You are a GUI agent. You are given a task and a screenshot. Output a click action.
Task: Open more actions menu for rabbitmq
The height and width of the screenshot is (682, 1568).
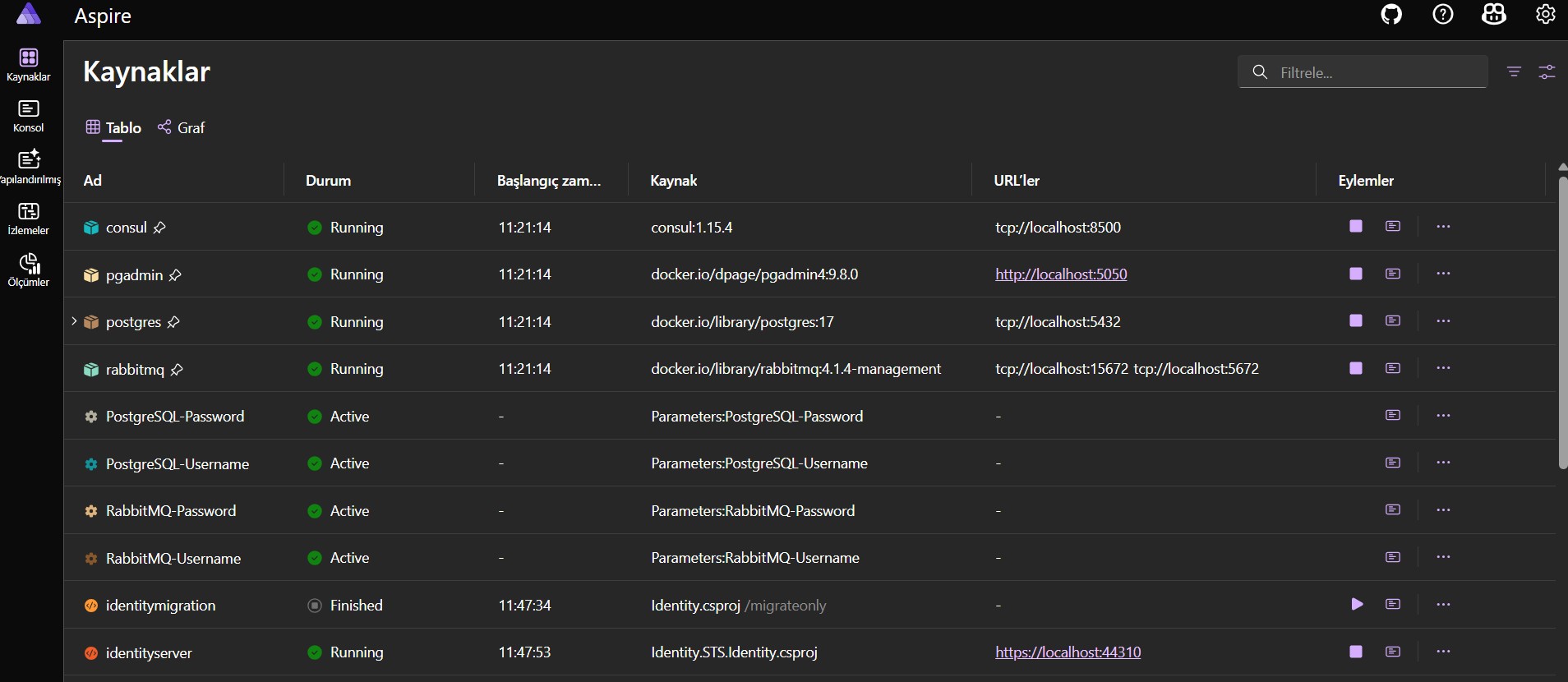1443,368
